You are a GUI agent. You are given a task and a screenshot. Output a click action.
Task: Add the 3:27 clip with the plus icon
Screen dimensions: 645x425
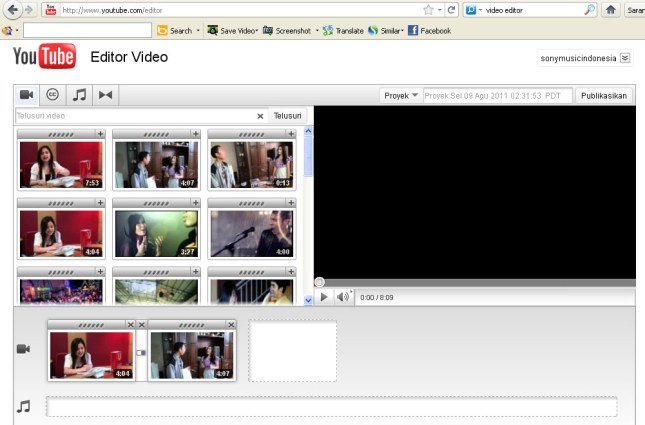(195, 202)
